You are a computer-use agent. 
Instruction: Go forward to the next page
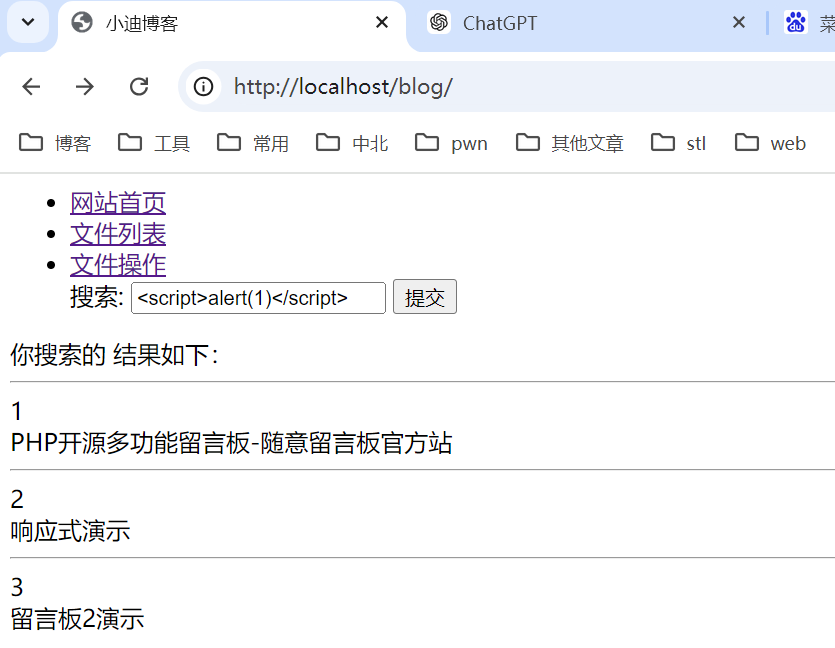(85, 86)
